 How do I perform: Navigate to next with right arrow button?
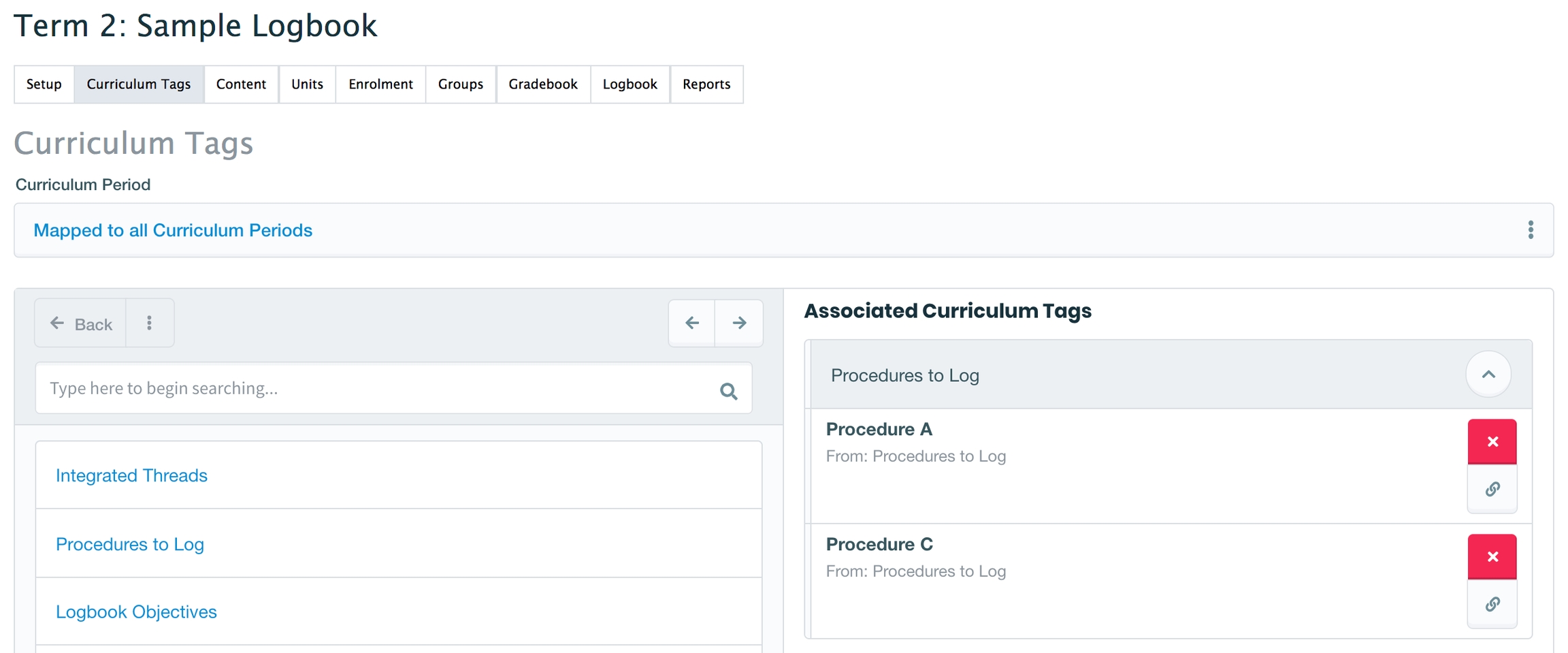tap(739, 323)
